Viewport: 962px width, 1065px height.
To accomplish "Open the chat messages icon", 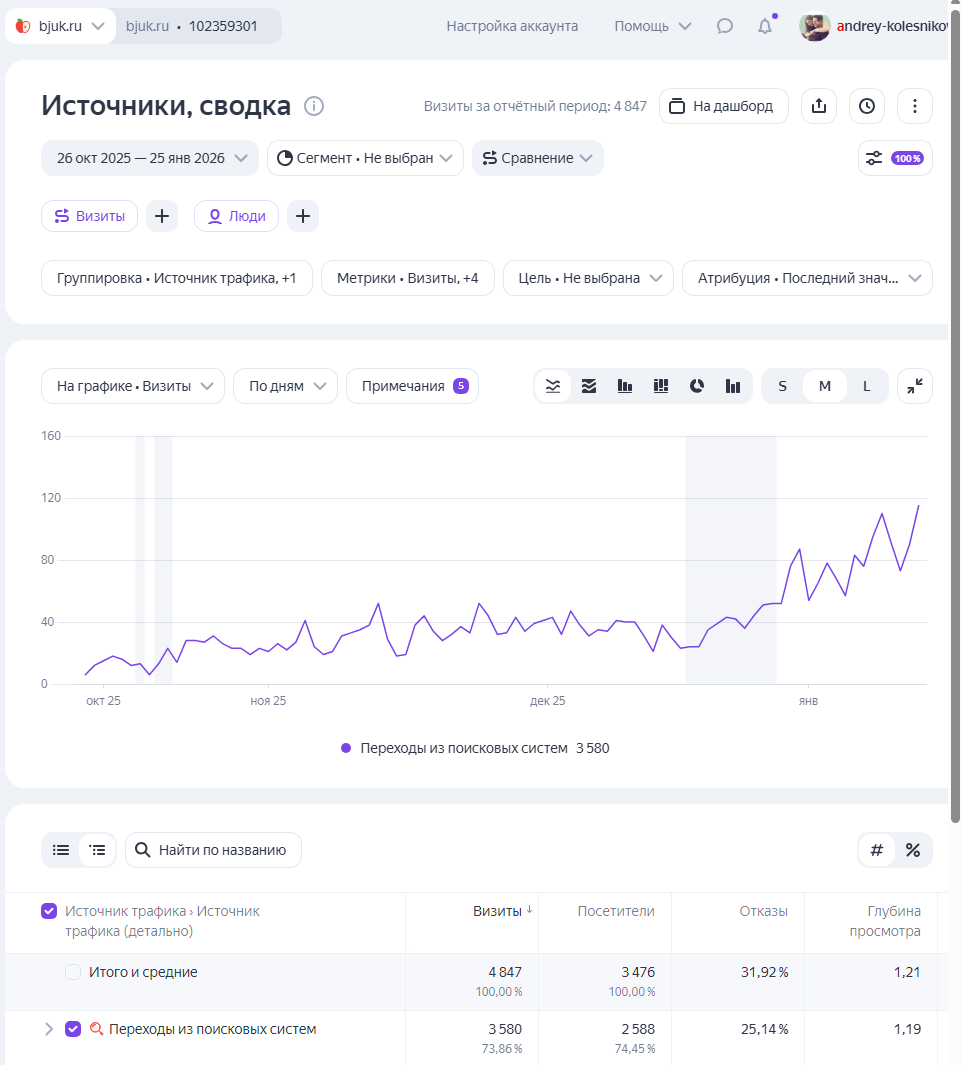I will tap(725, 26).
